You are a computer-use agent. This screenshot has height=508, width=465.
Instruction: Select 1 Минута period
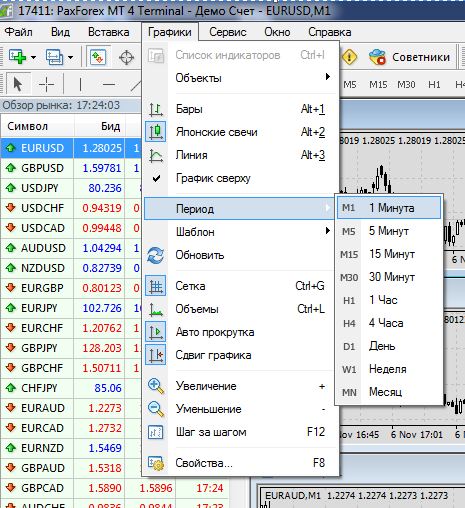tap(389, 208)
